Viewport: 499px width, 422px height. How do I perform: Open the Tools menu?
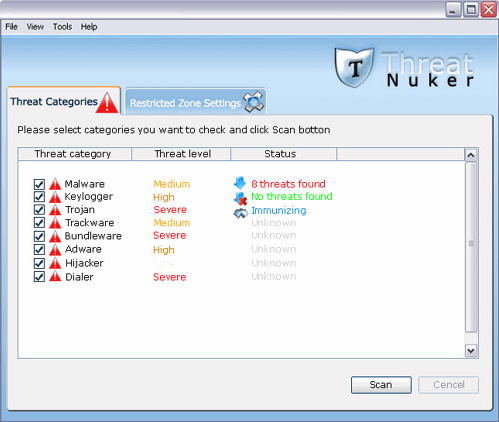point(62,27)
